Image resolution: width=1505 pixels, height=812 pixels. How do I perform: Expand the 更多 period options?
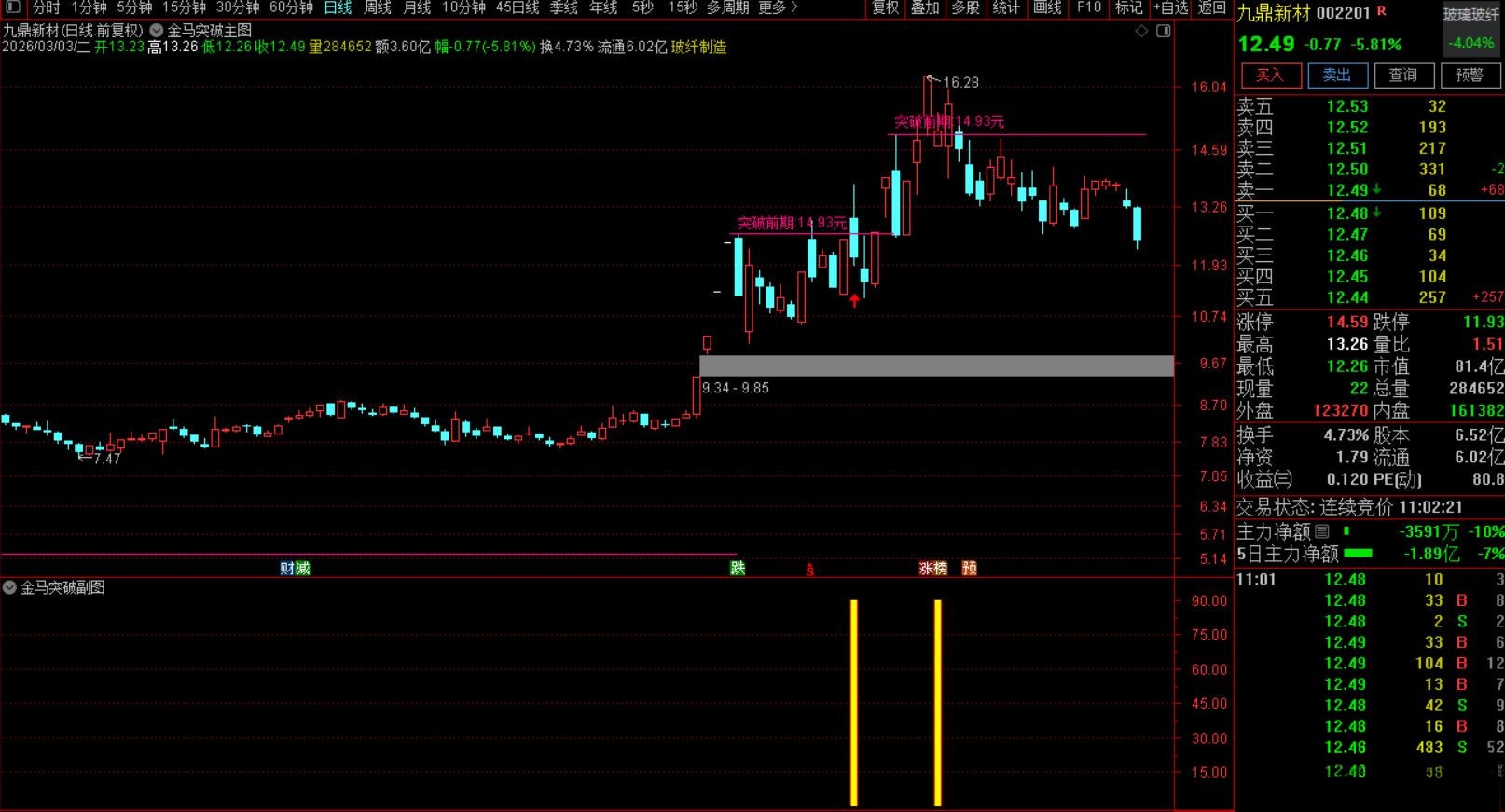(x=778, y=7)
